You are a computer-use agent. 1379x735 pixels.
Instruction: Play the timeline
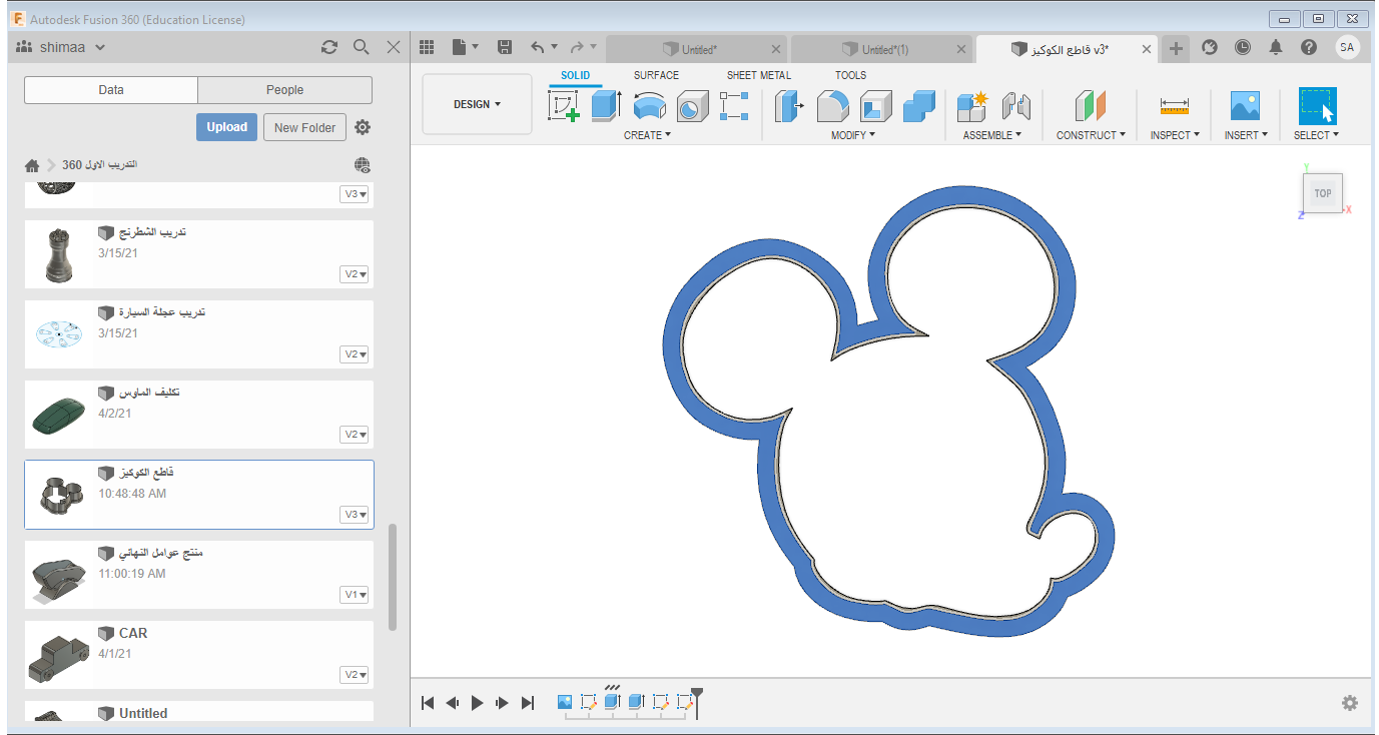click(x=477, y=703)
